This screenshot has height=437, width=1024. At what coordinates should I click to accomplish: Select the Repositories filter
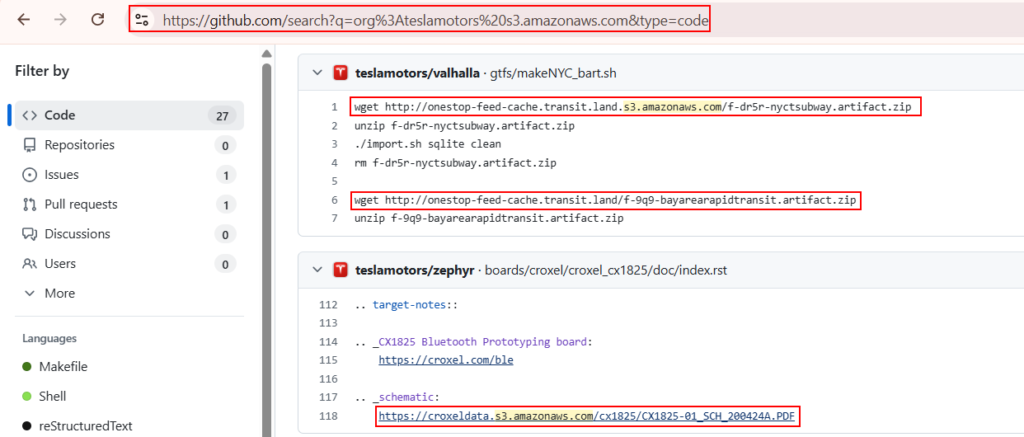(129, 145)
